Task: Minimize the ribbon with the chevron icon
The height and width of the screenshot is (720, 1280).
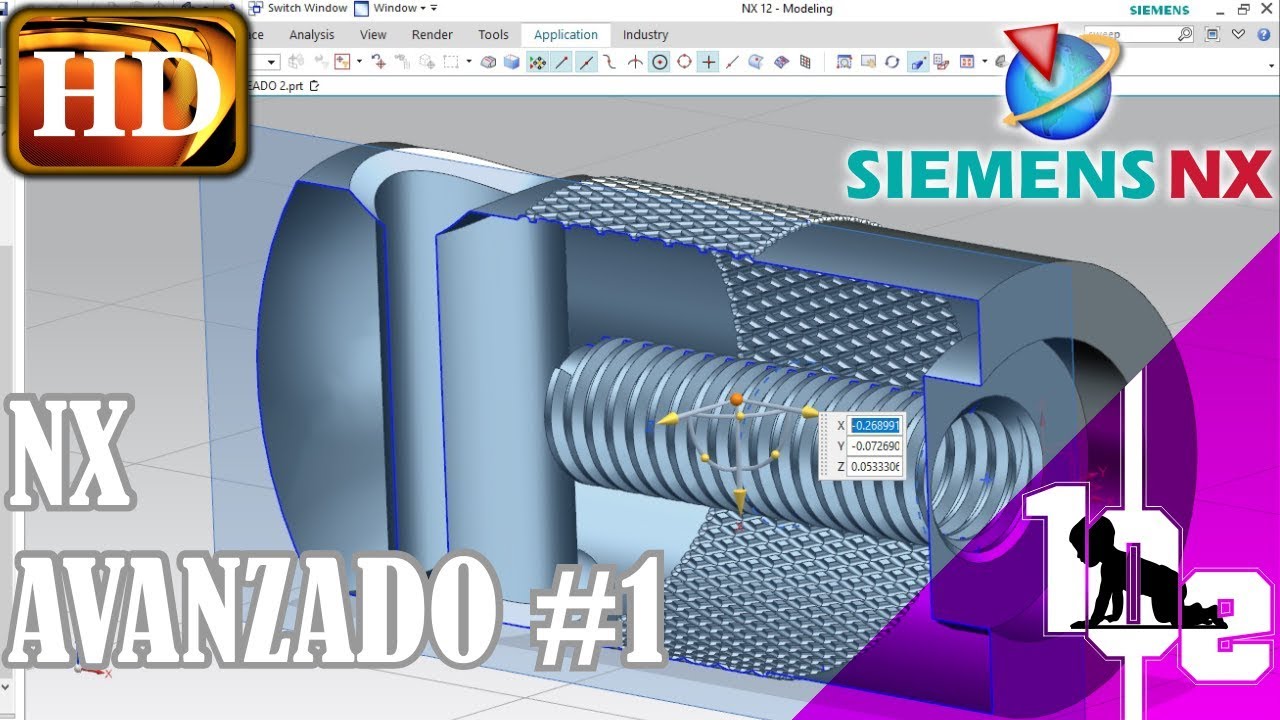Action: click(1238, 34)
